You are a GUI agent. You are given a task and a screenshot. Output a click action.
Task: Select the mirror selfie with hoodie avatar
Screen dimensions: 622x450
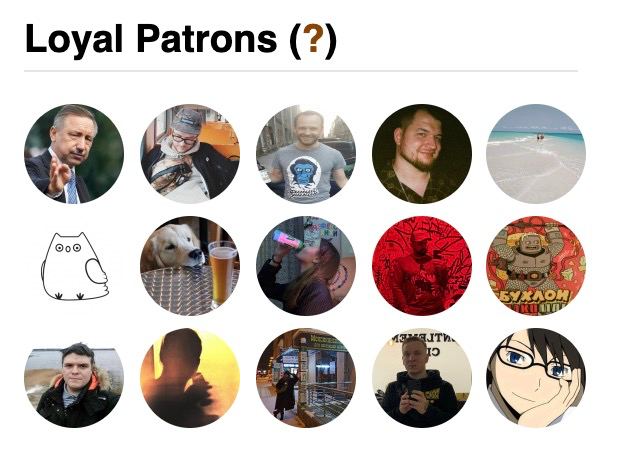[x=422, y=378]
